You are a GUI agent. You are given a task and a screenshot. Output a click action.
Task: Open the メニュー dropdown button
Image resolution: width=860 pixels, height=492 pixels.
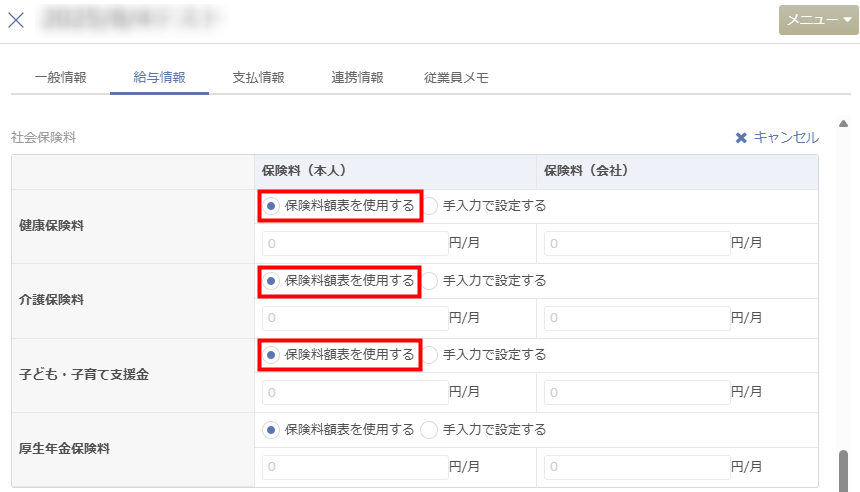[x=816, y=20]
